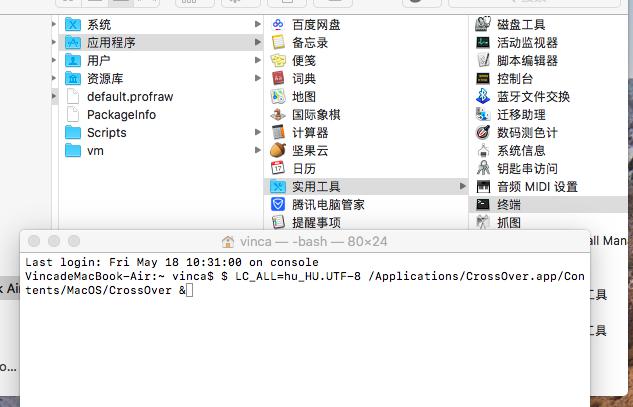
Task: Expand the vm folder arrow
Action: pos(258,151)
